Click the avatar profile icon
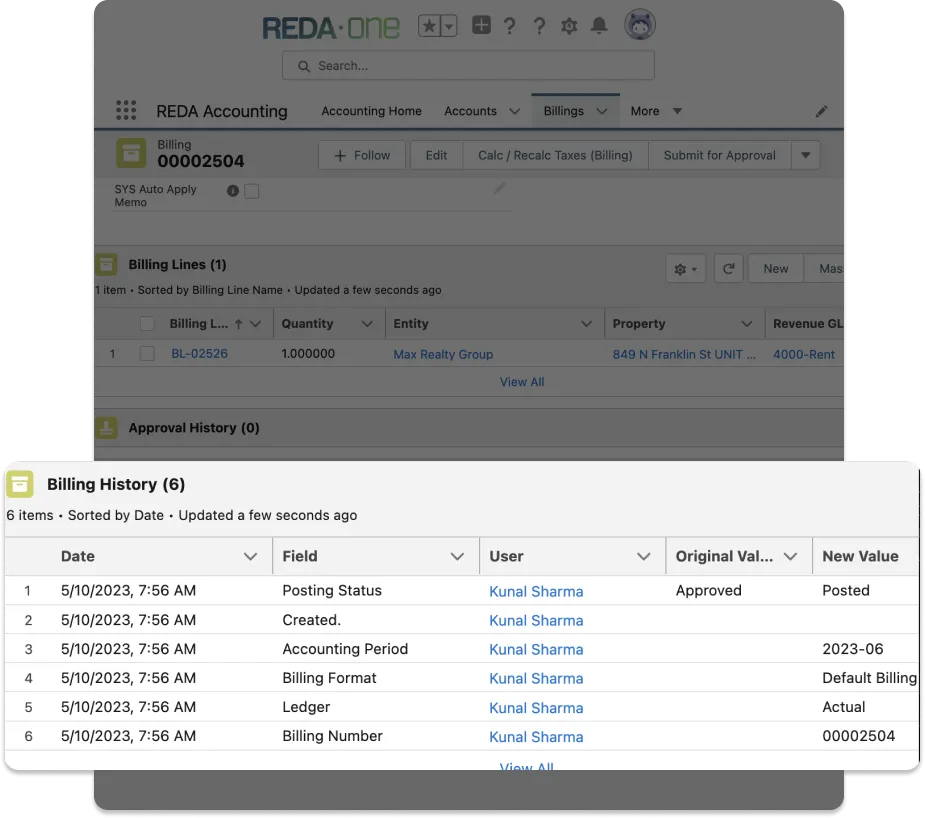 640,24
